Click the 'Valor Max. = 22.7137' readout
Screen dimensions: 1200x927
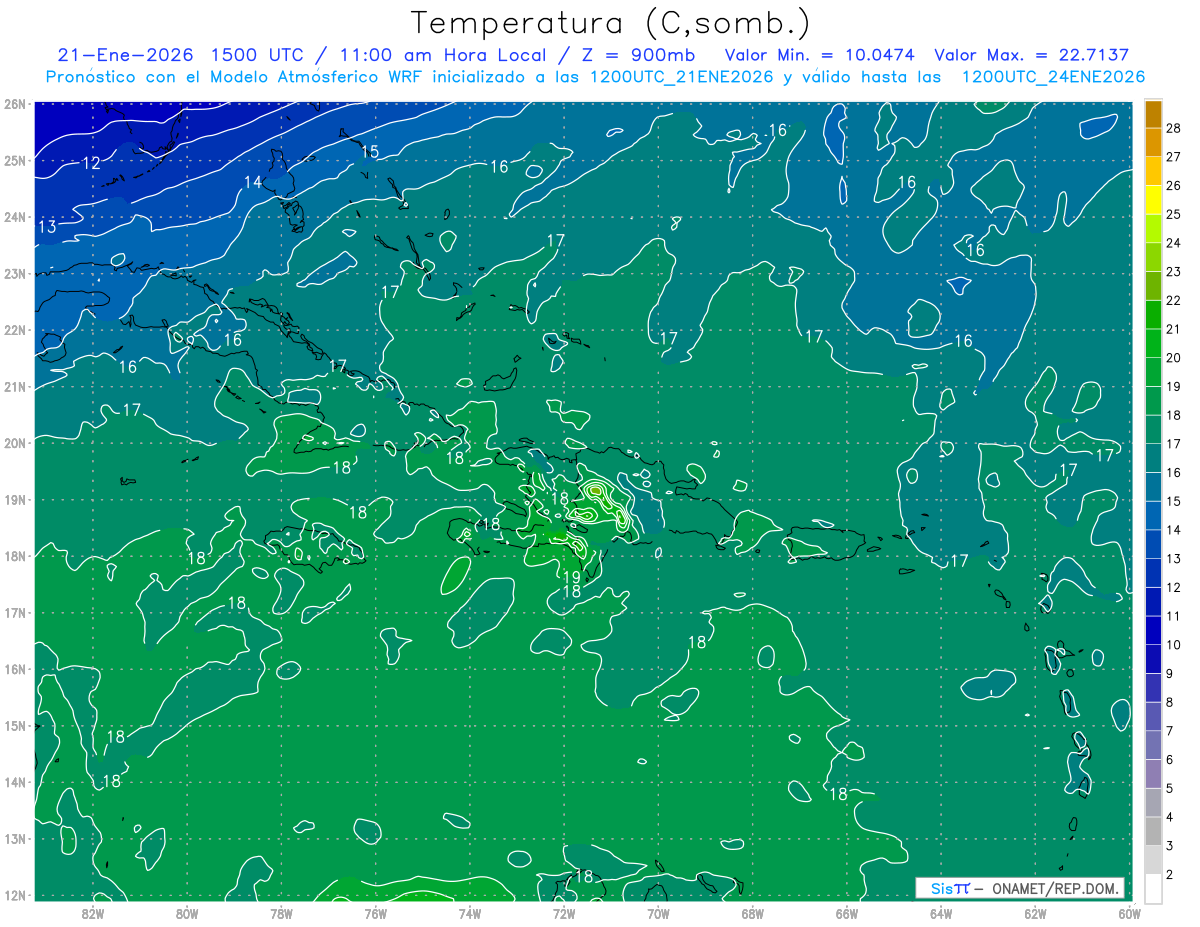1032,55
